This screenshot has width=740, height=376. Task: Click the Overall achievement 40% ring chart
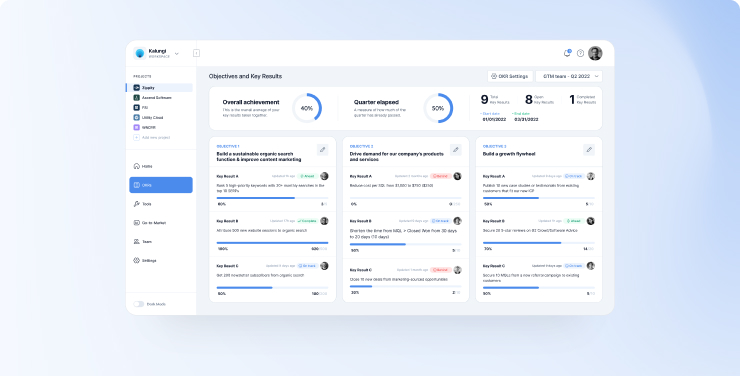tap(307, 108)
